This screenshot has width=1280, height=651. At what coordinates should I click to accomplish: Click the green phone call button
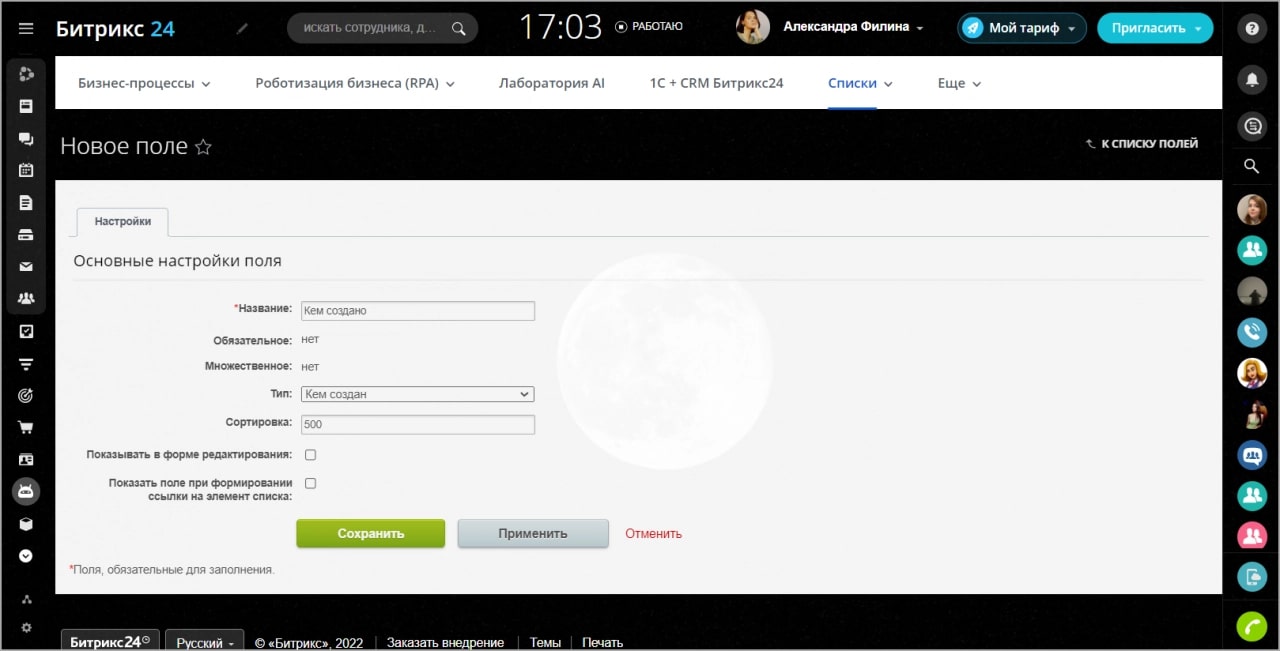point(1251,626)
